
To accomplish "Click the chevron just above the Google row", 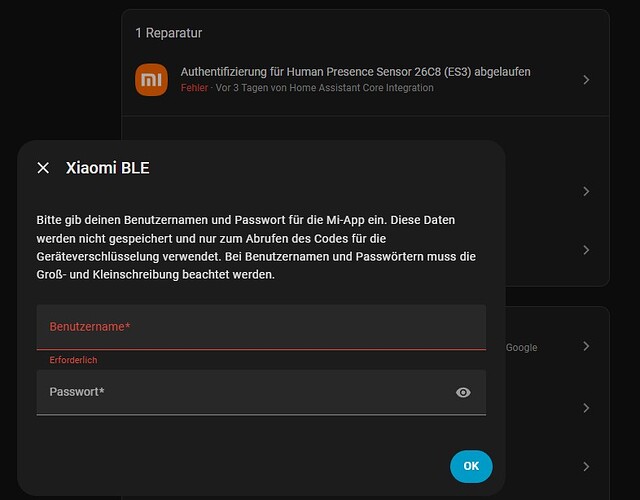I will [x=586, y=249].
